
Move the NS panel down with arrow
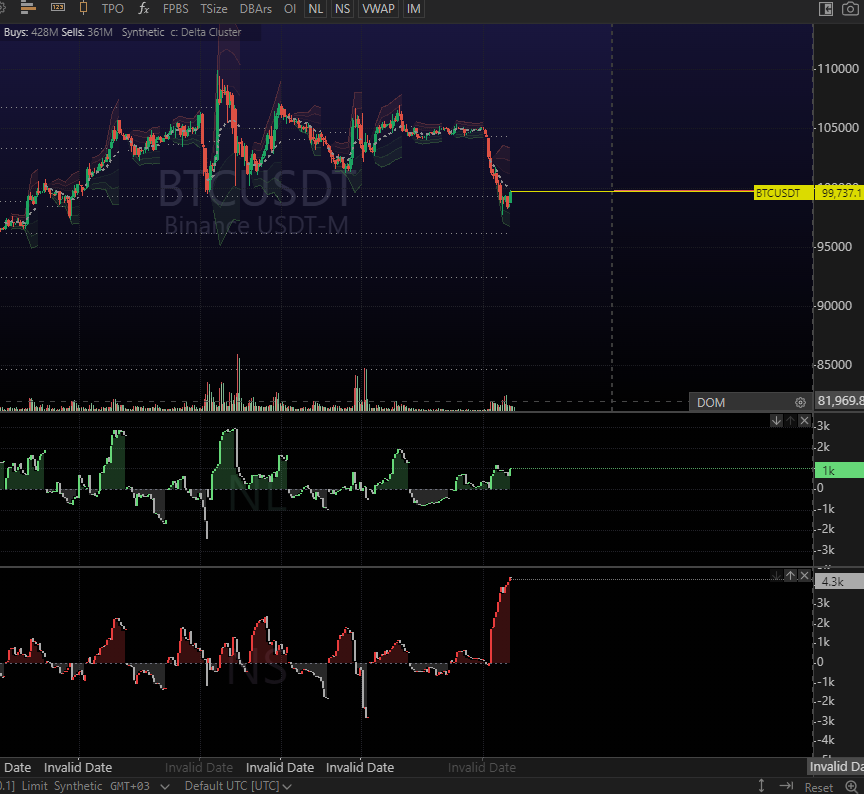point(776,576)
